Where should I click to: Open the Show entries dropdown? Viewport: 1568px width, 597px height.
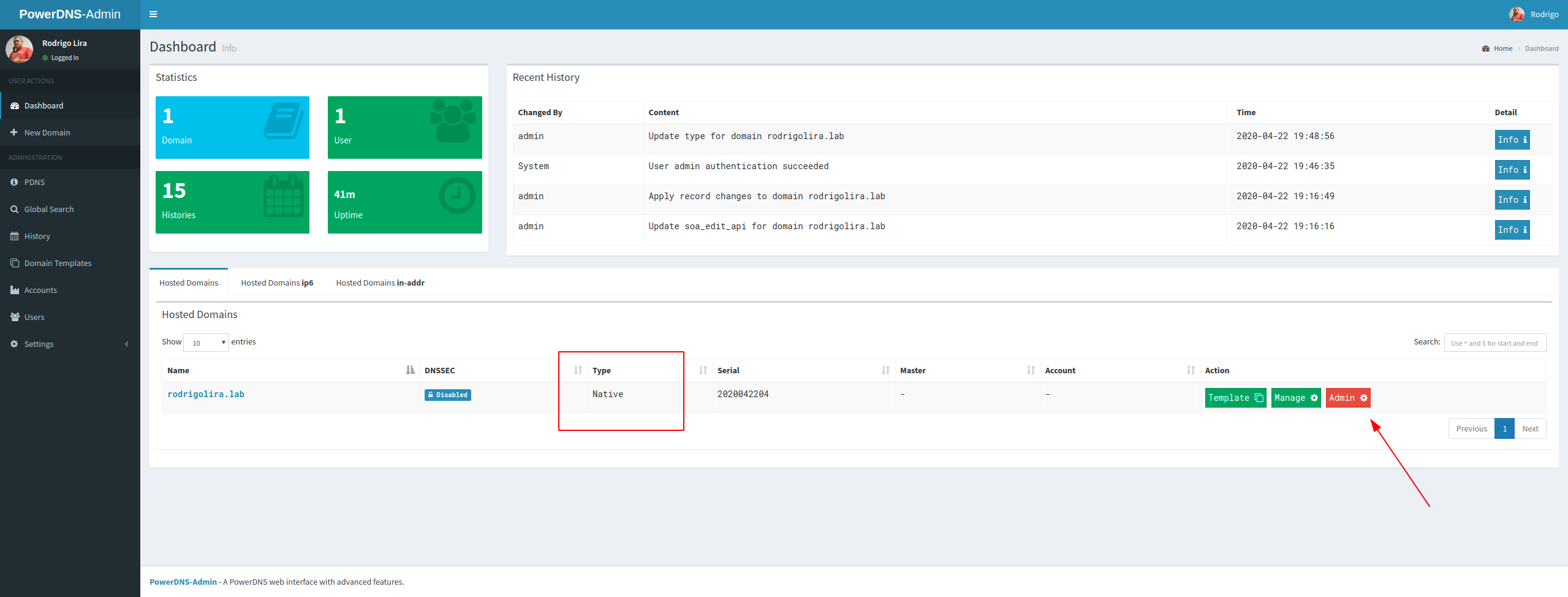coord(206,343)
